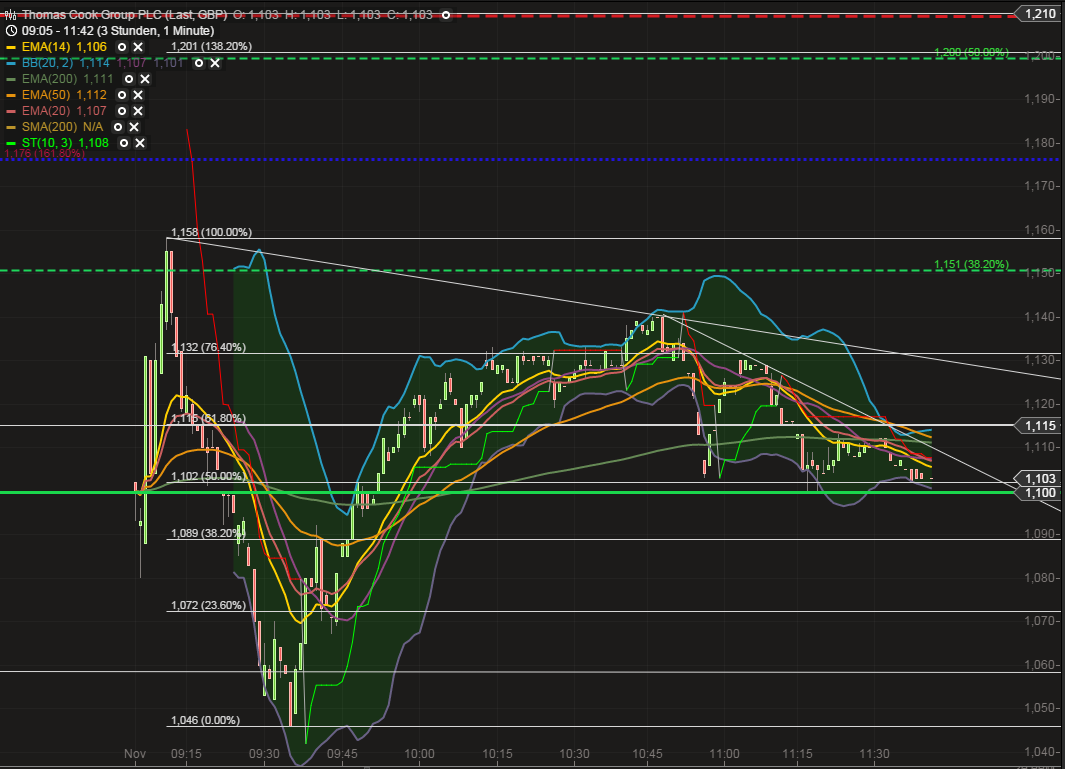Screen dimensions: 1065x769
Task: Click the green 1,100 price level tag
Action: click(x=1040, y=492)
